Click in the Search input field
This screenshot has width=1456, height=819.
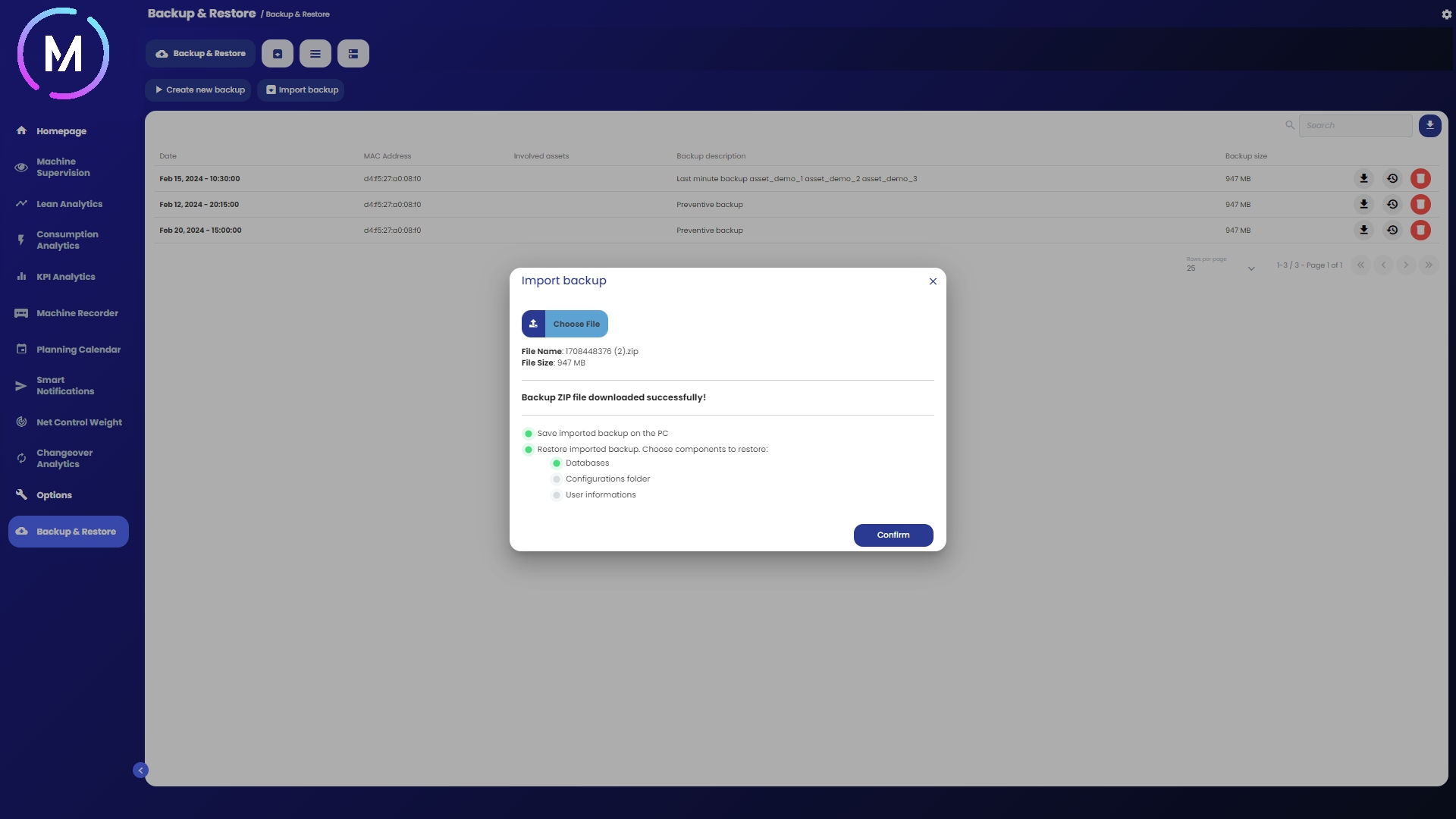(x=1355, y=126)
